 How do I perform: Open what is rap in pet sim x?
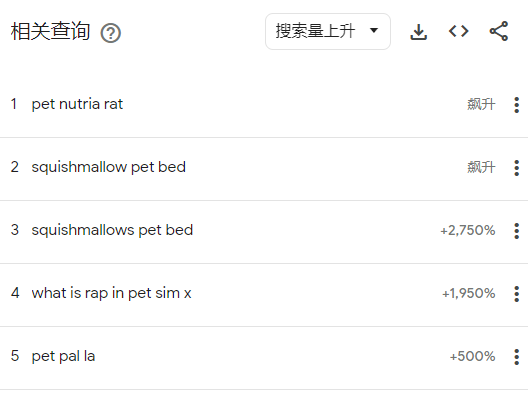click(111, 293)
